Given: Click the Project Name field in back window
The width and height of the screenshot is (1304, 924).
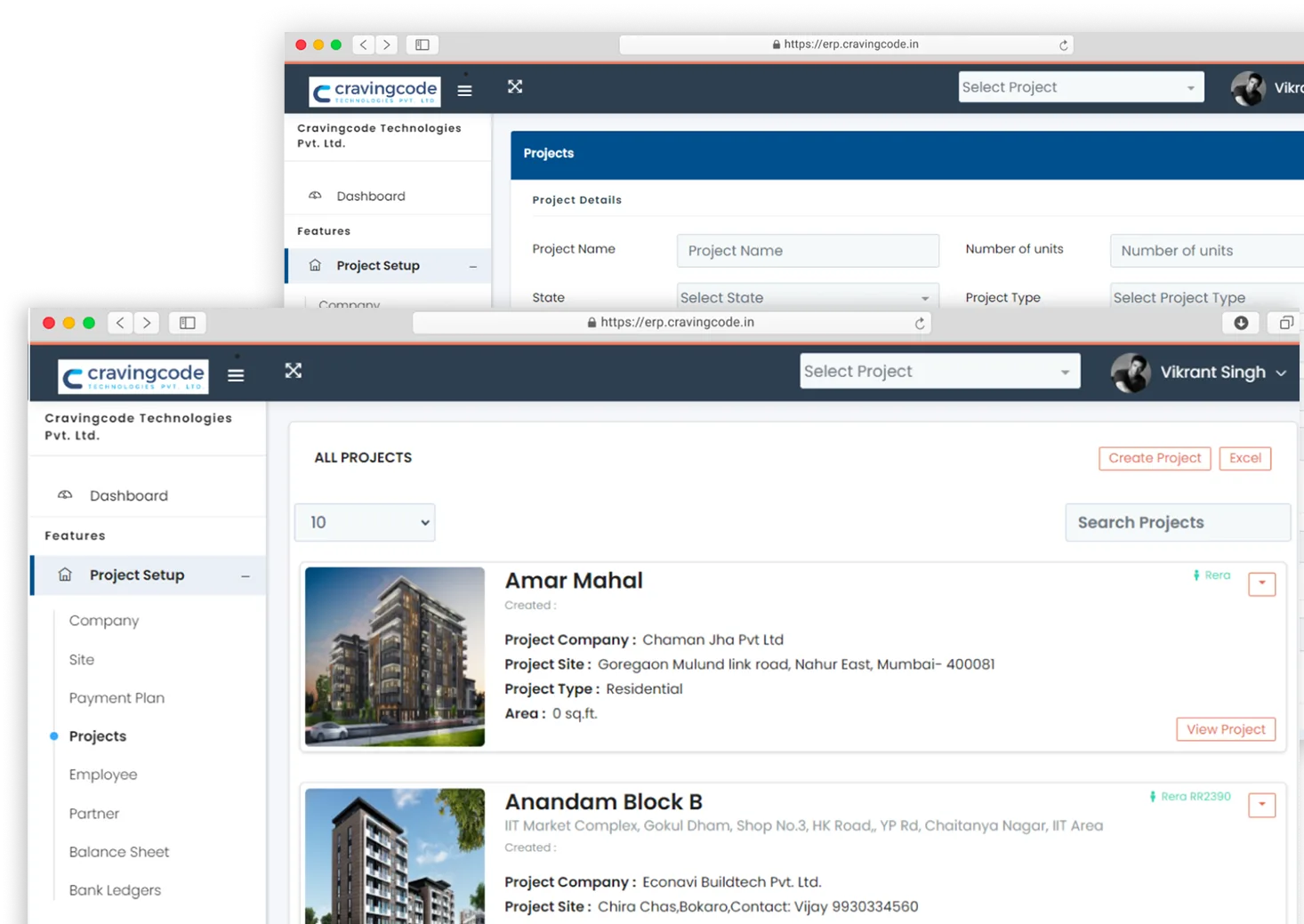Looking at the screenshot, I should [x=808, y=251].
